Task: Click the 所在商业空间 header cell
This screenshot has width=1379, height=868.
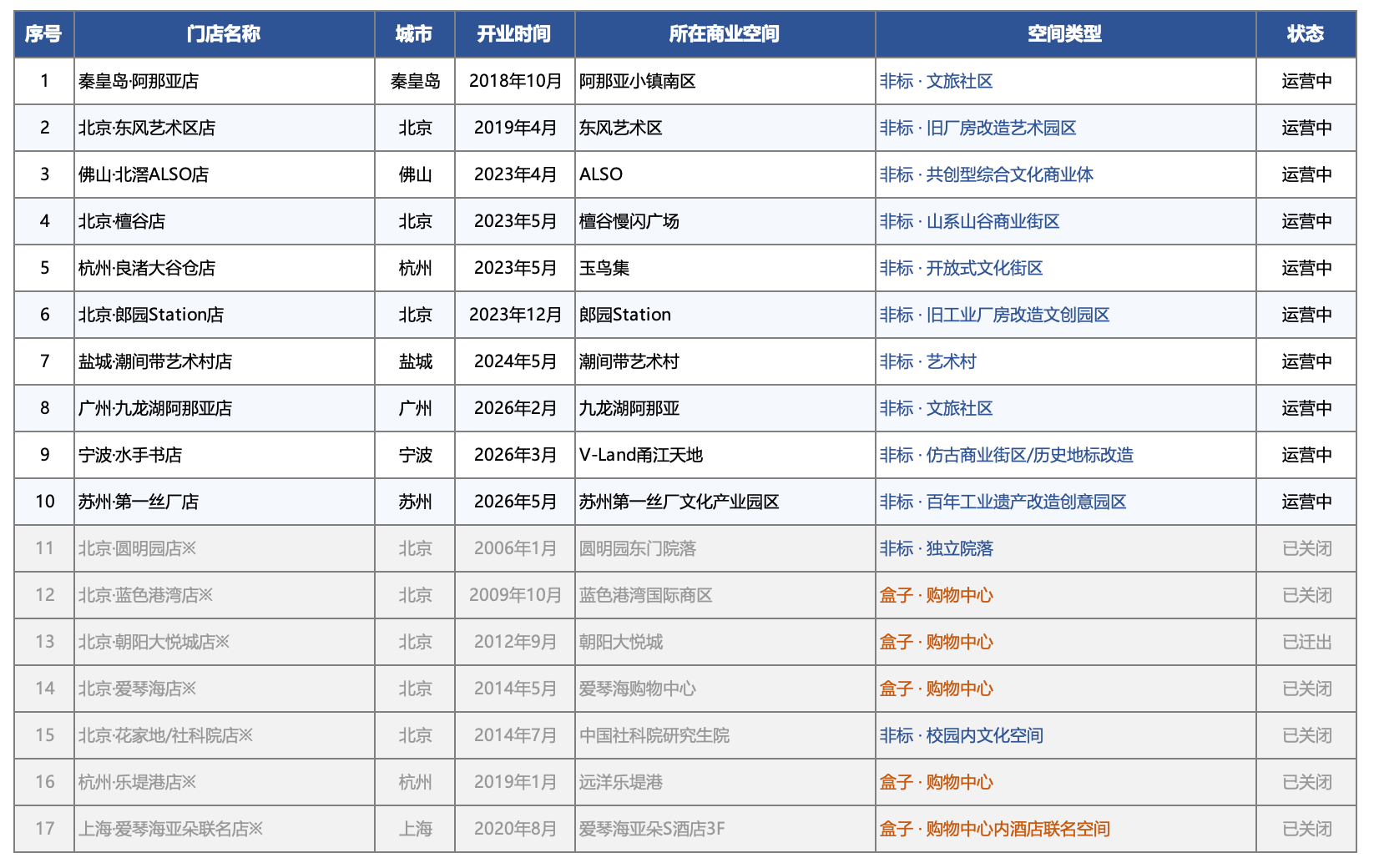Action: tap(725, 34)
